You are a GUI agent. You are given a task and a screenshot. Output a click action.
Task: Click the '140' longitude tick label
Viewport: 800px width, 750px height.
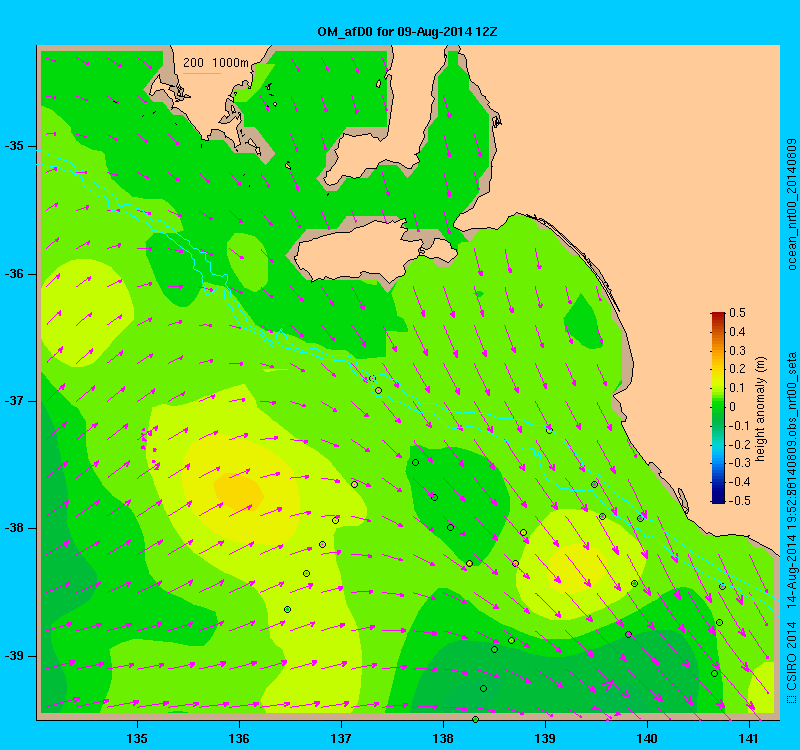click(x=647, y=738)
